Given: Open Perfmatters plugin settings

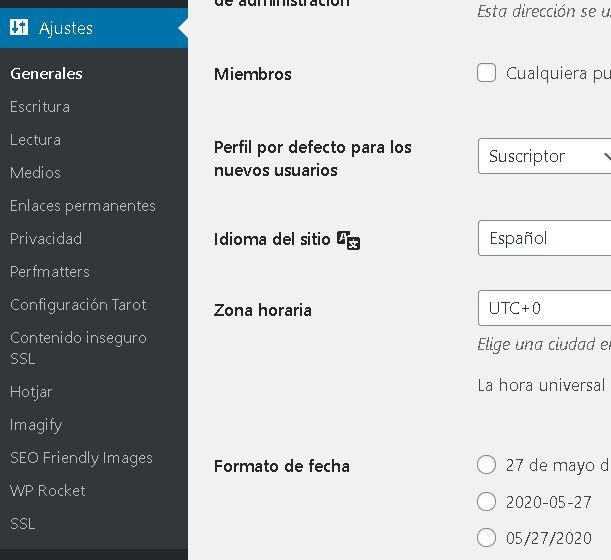Looking at the screenshot, I should (50, 272).
